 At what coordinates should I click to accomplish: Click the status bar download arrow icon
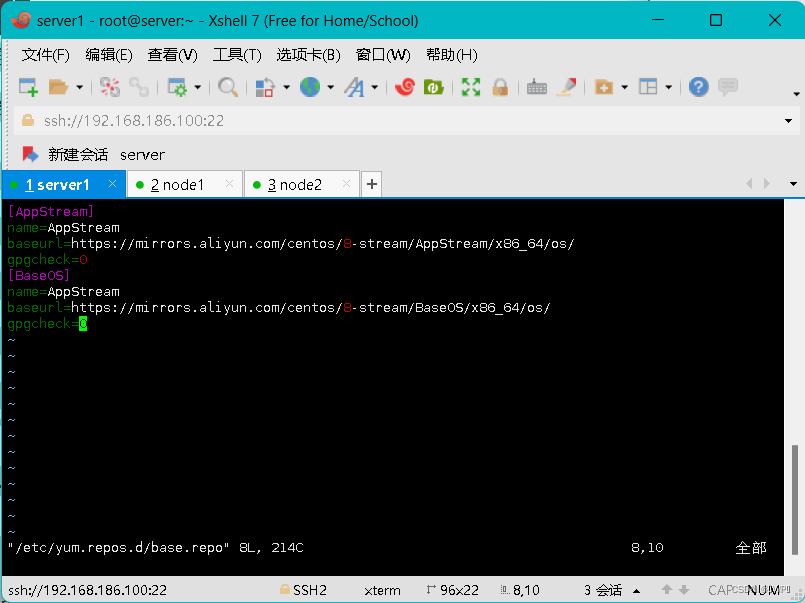(684, 590)
